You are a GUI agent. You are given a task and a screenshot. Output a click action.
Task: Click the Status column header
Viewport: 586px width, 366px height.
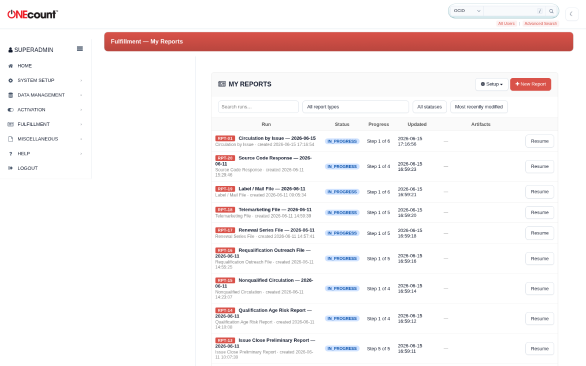click(342, 124)
